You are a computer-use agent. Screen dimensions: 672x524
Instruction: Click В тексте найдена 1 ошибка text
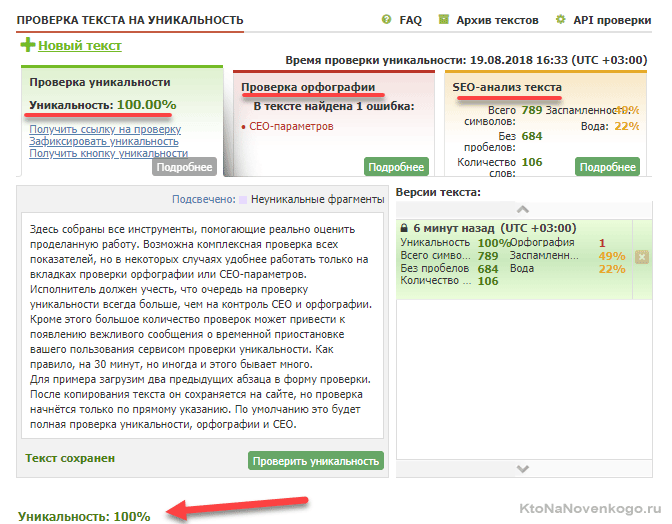point(334,106)
